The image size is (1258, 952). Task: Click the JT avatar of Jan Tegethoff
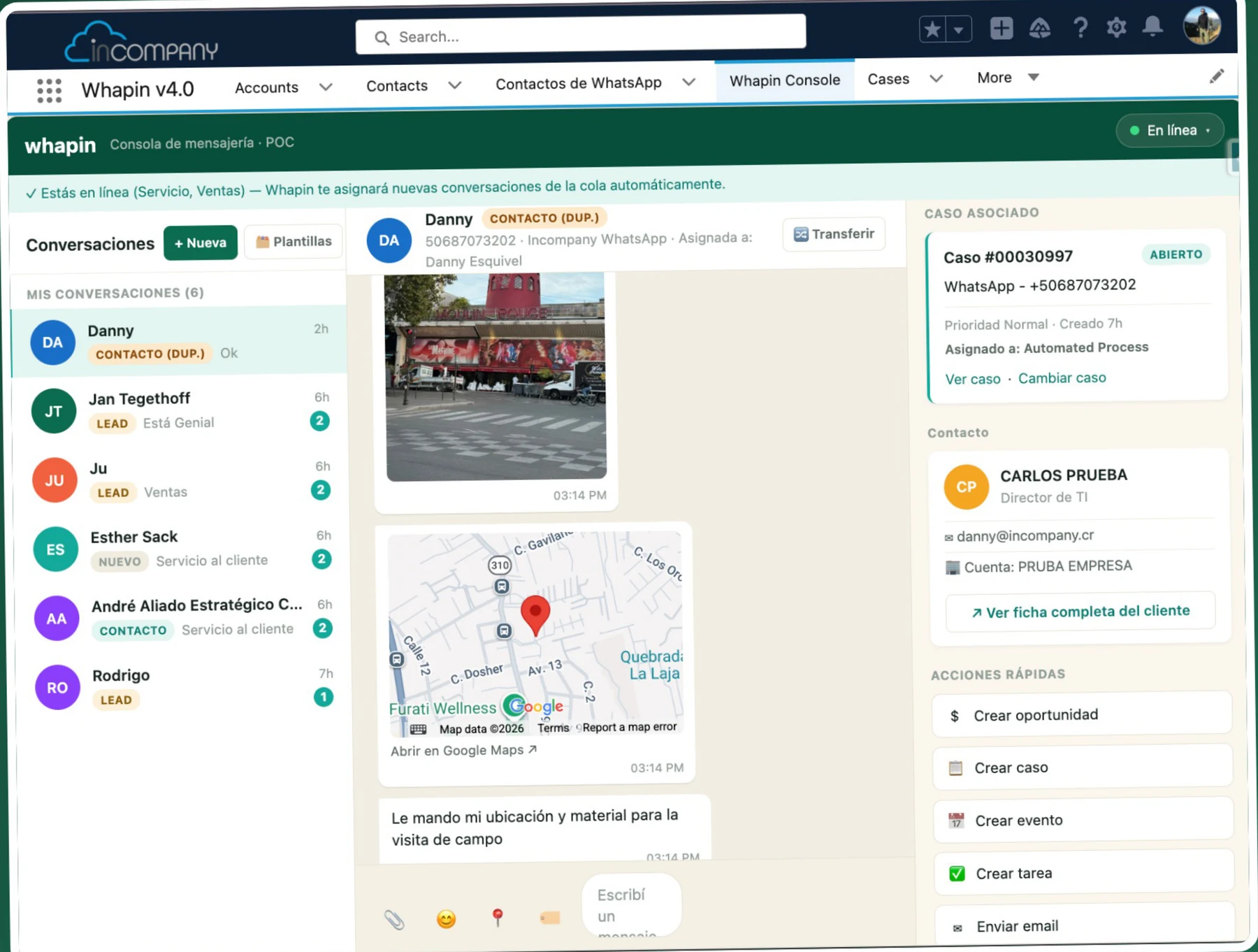[54, 411]
